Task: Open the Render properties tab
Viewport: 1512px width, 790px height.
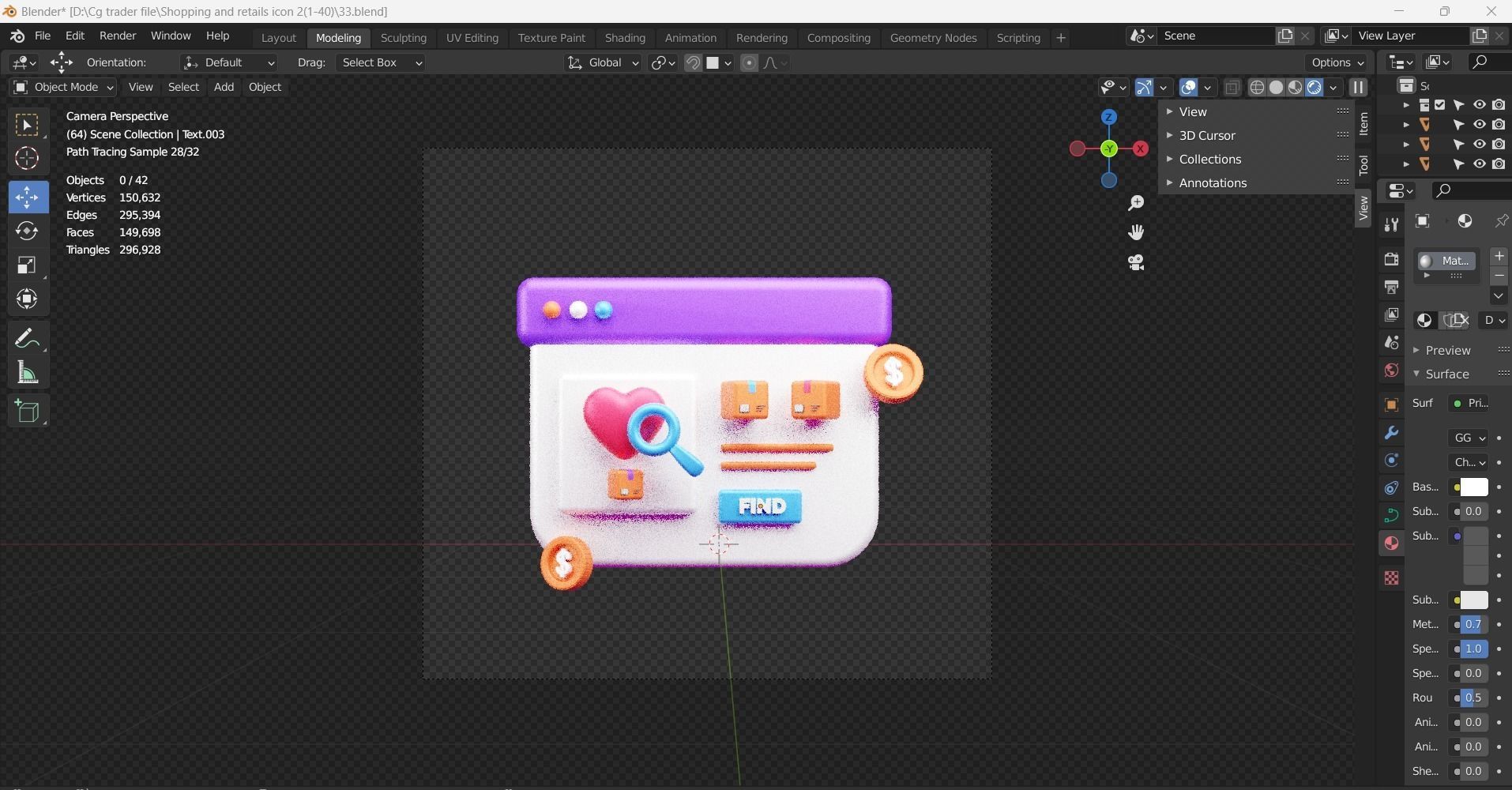Action: (1391, 259)
